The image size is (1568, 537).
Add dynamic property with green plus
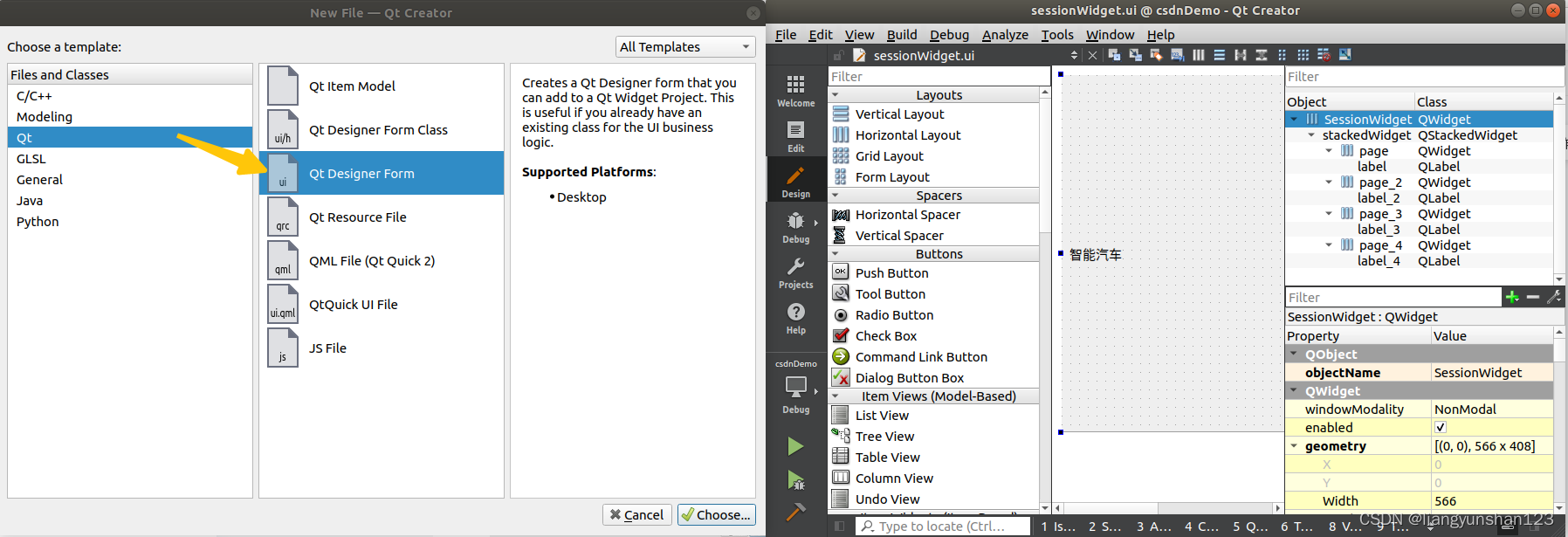coord(1512,297)
